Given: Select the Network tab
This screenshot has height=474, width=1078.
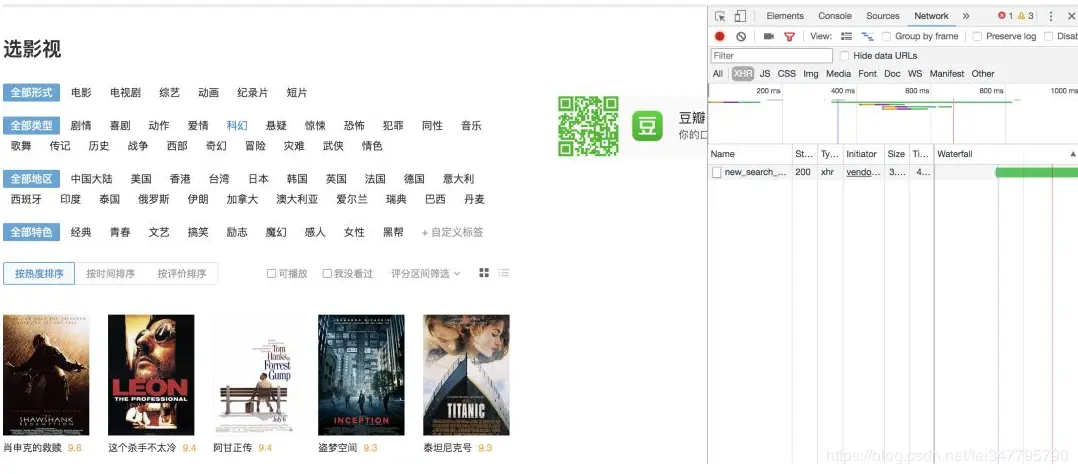Looking at the screenshot, I should click(x=932, y=16).
